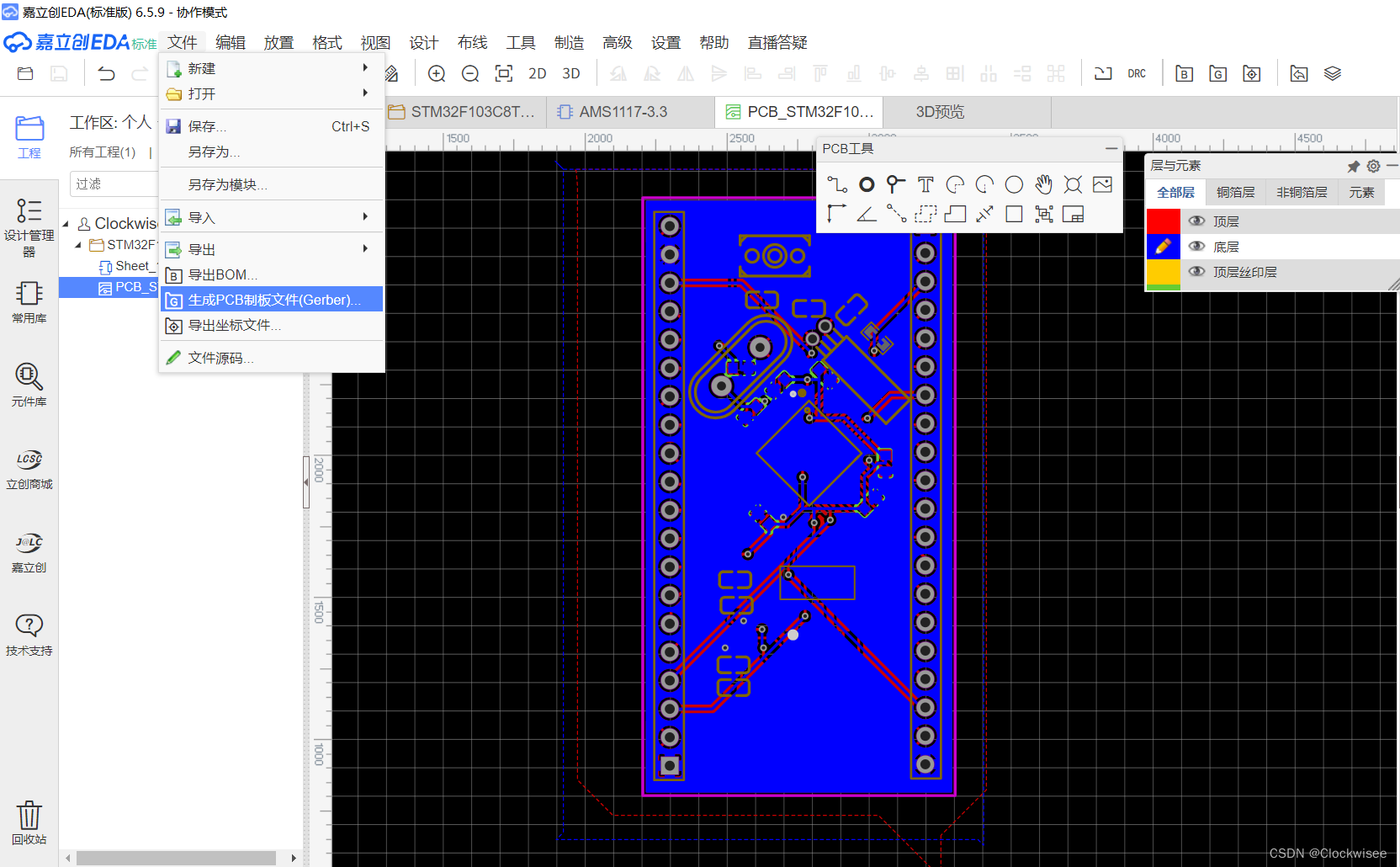Expand the 新建 submenu arrow
Viewport: 1400px width, 867px height.
(365, 67)
